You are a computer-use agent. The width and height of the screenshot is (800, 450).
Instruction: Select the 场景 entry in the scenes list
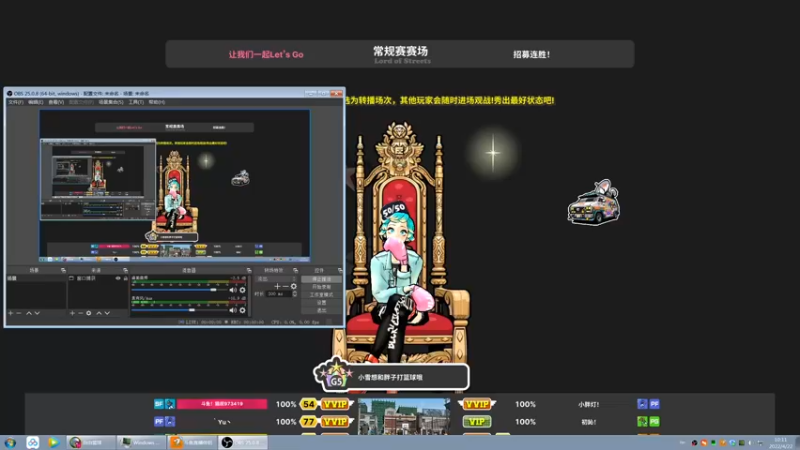click(x=36, y=279)
